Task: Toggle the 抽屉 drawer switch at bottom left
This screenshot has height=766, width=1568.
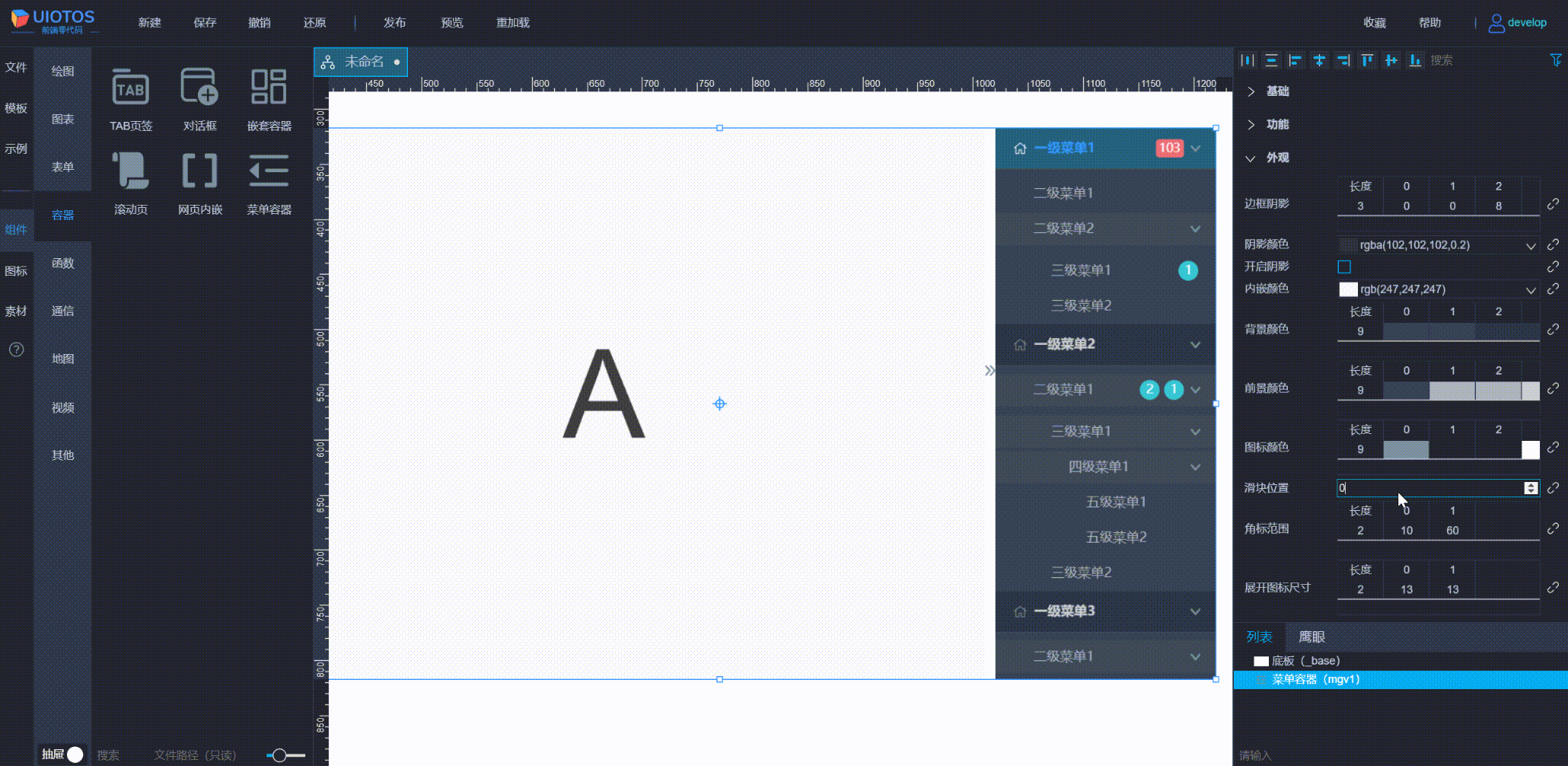Action: click(74, 755)
